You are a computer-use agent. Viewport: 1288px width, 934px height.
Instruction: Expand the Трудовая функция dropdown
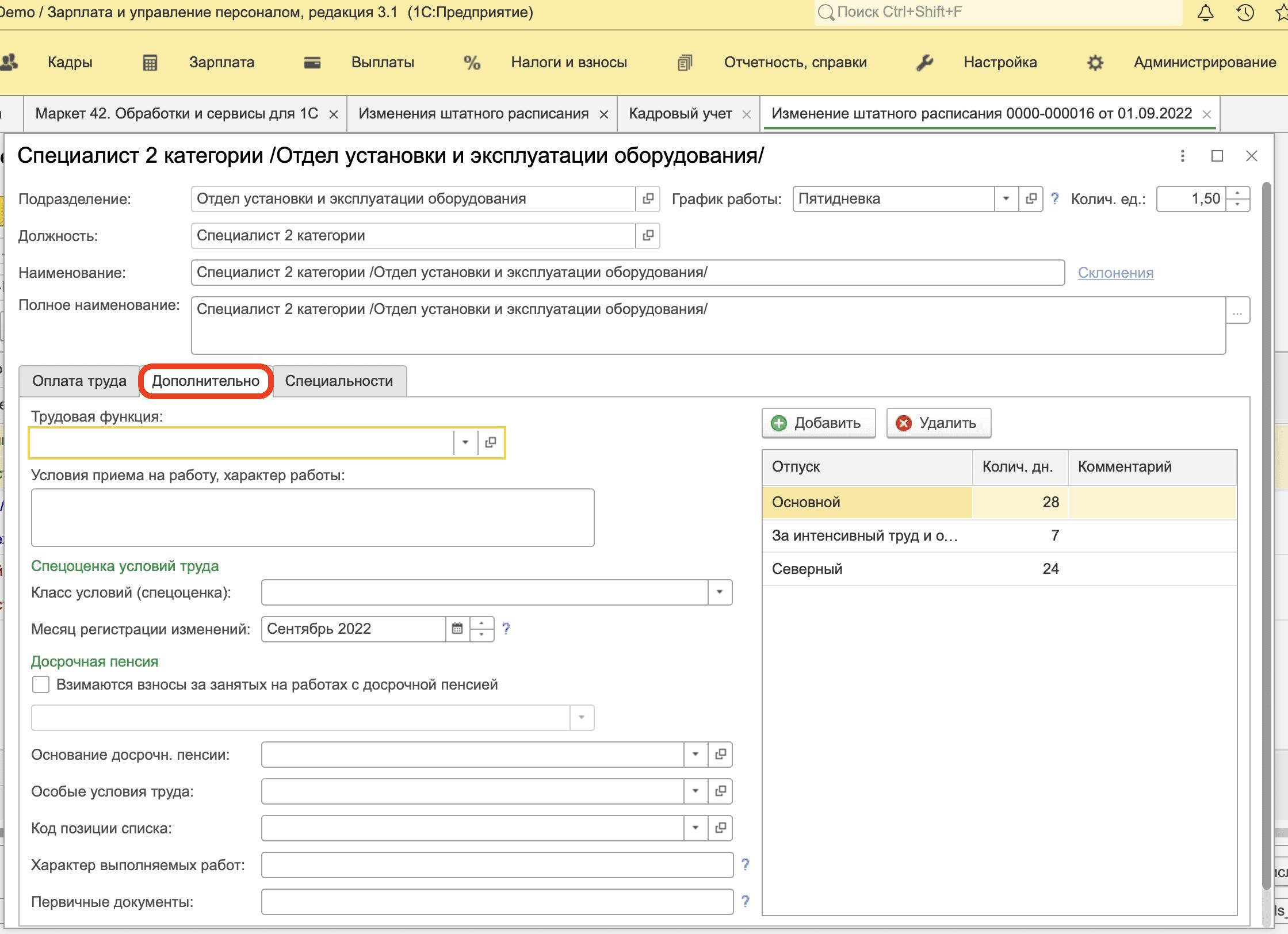(x=465, y=442)
